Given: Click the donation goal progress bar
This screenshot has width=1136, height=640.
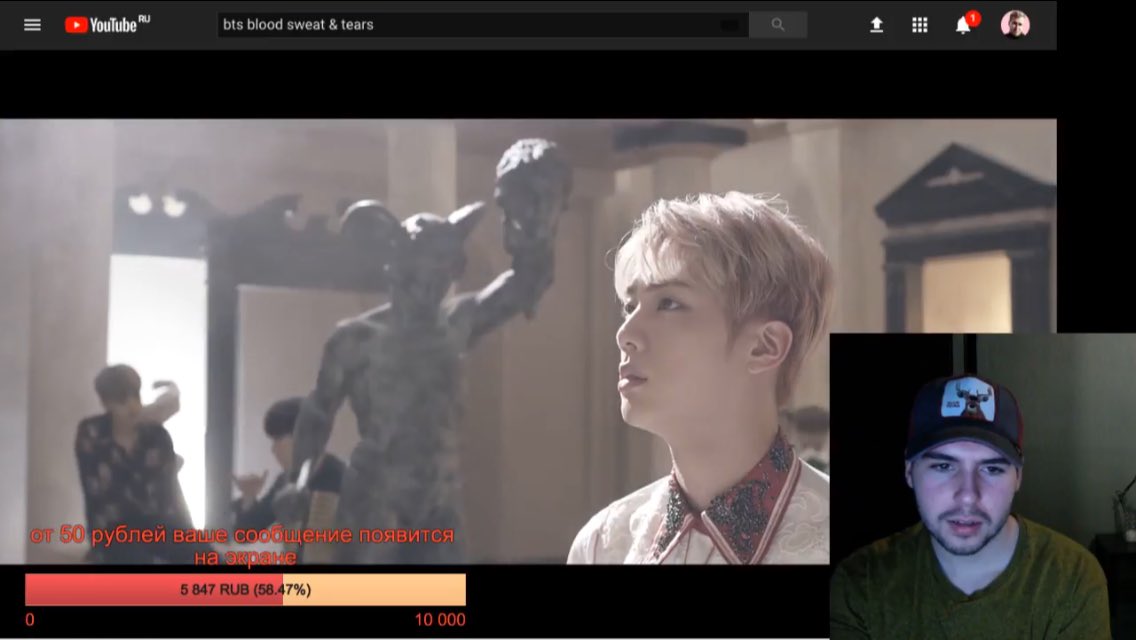Looking at the screenshot, I should 246,589.
